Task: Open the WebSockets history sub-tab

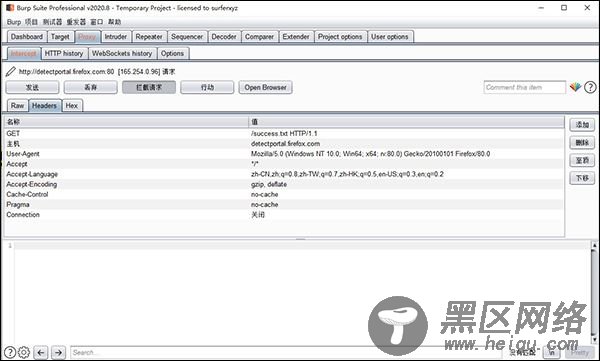Action: point(122,53)
